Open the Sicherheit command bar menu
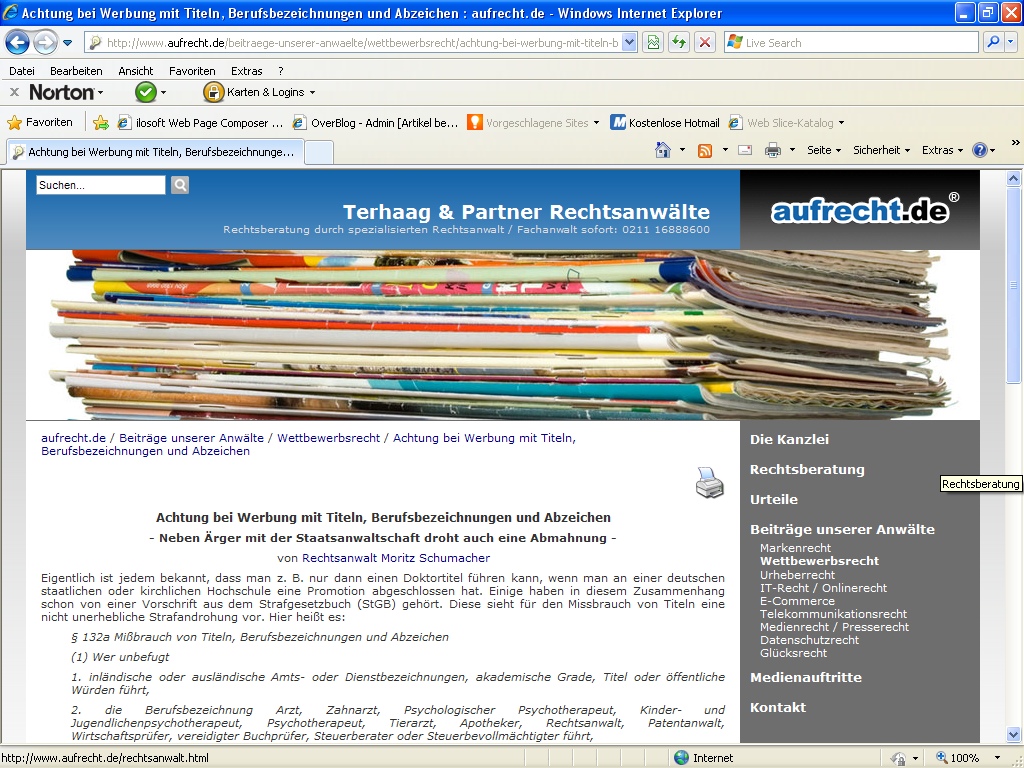Viewport: 1024px width, 768px height. [x=881, y=150]
